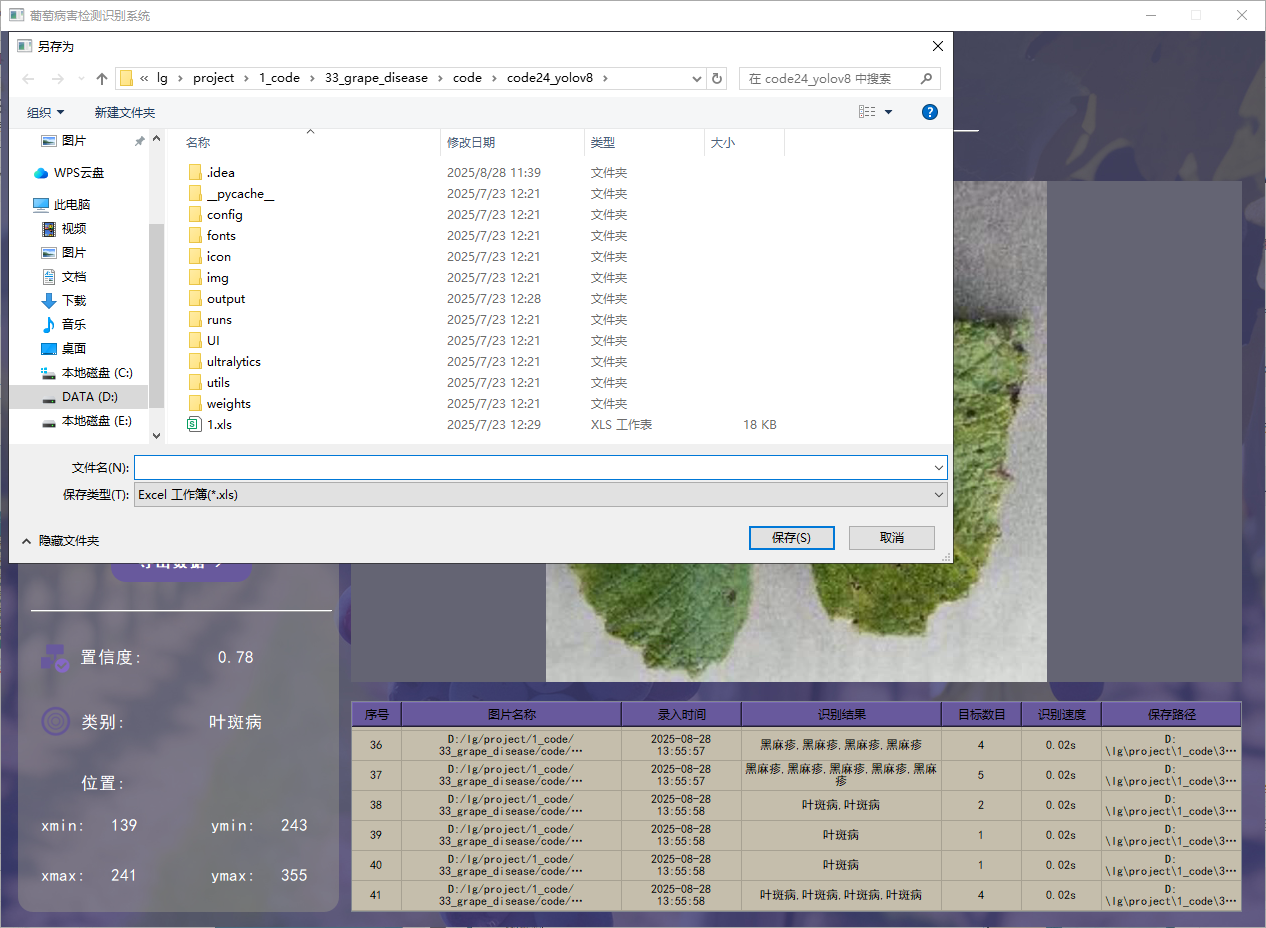Viewport: 1266px width, 928px height.
Task: Select the 1.xls file
Action: (210, 425)
